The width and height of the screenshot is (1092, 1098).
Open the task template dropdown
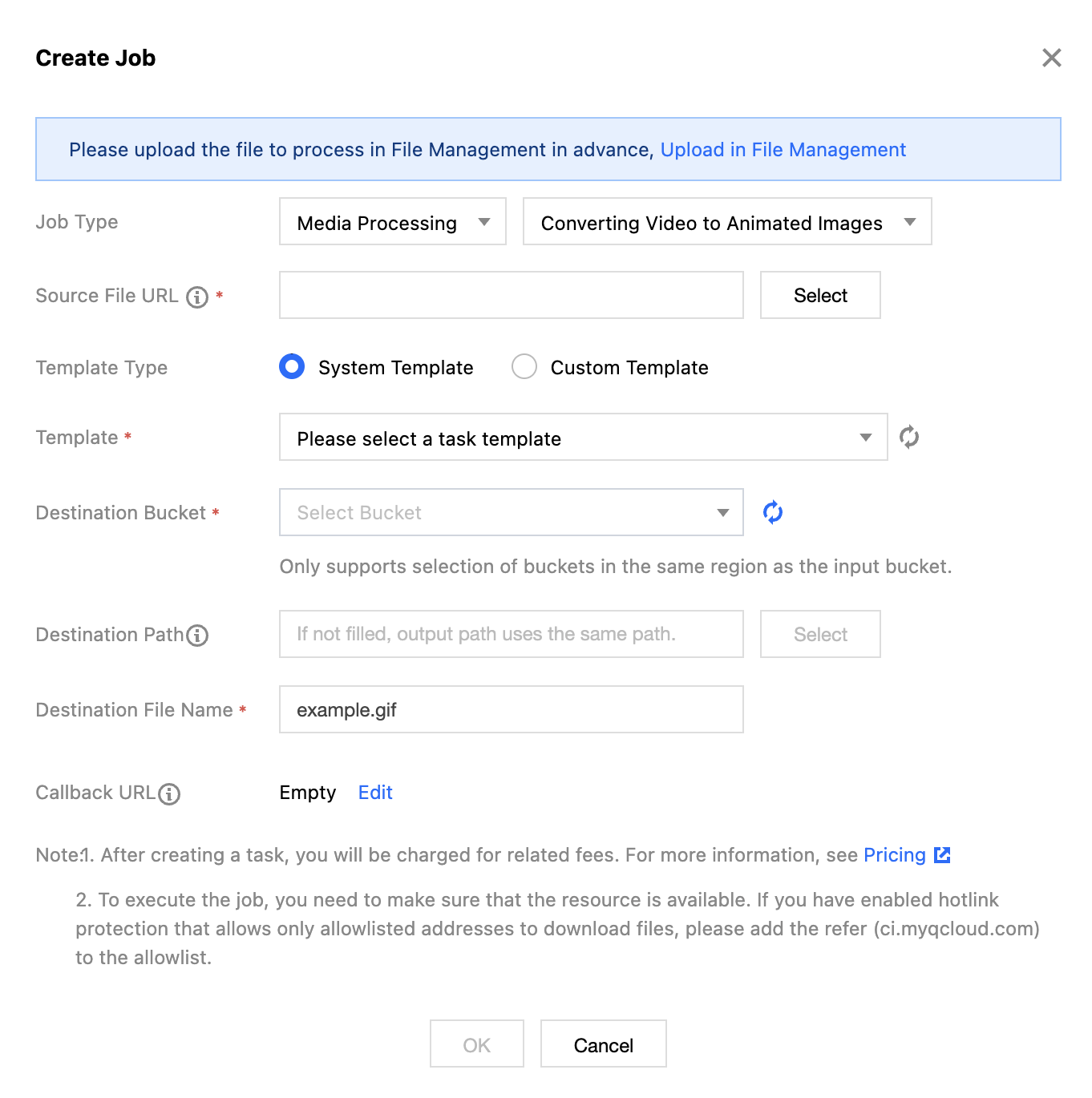pos(583,438)
